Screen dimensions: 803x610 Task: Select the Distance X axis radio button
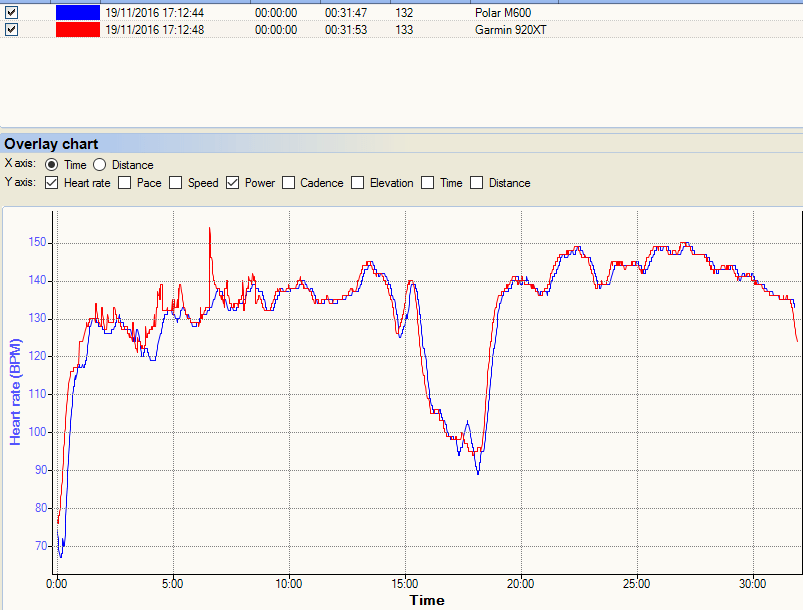click(99, 164)
